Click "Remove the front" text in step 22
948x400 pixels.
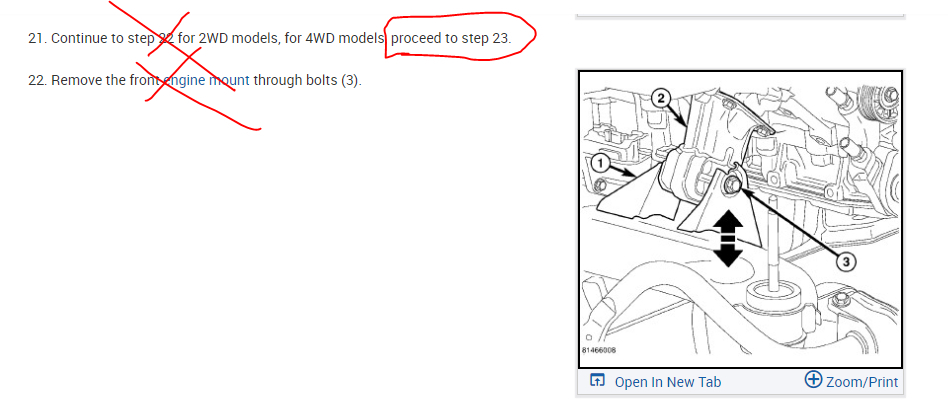tap(106, 80)
